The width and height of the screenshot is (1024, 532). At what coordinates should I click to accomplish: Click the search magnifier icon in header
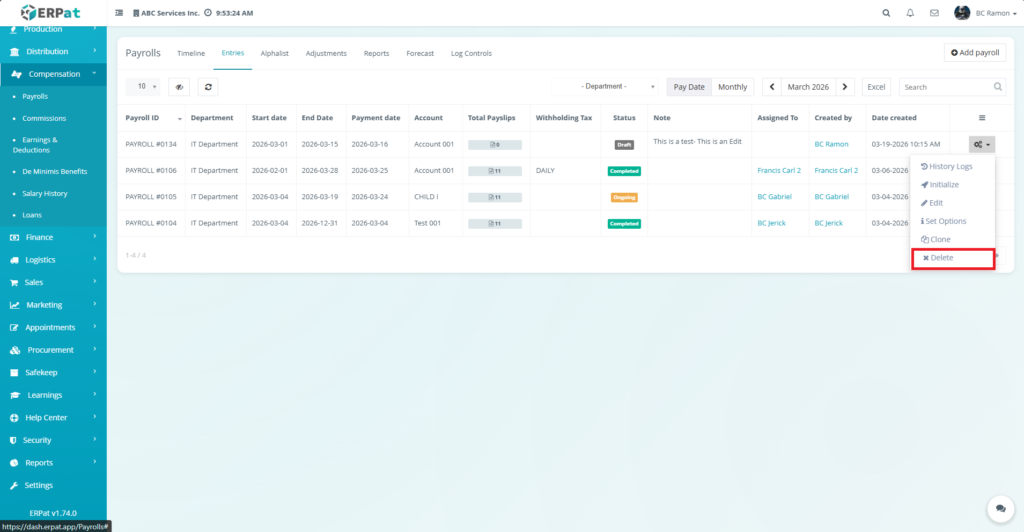886,13
